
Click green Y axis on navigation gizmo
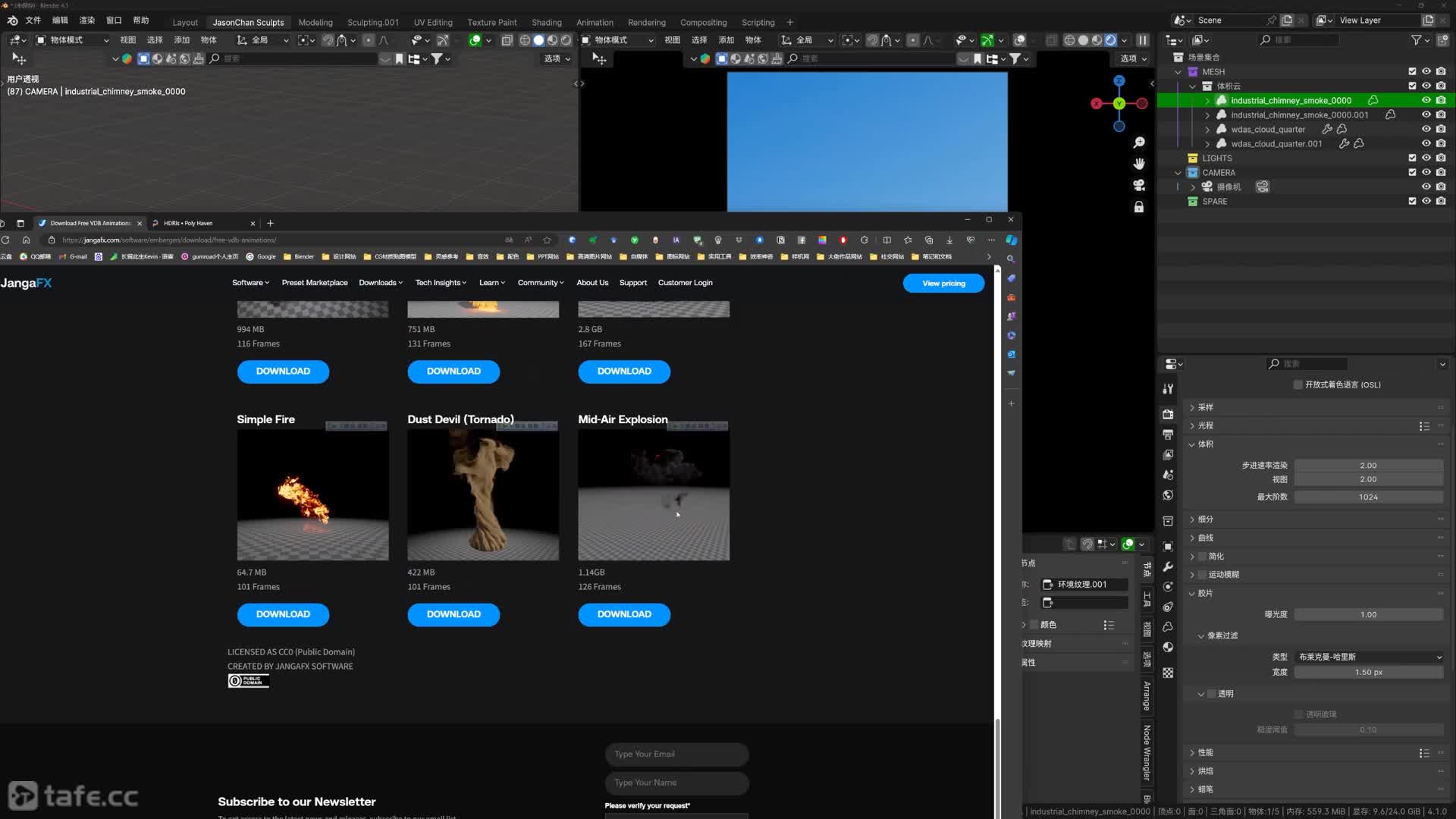click(x=1119, y=103)
